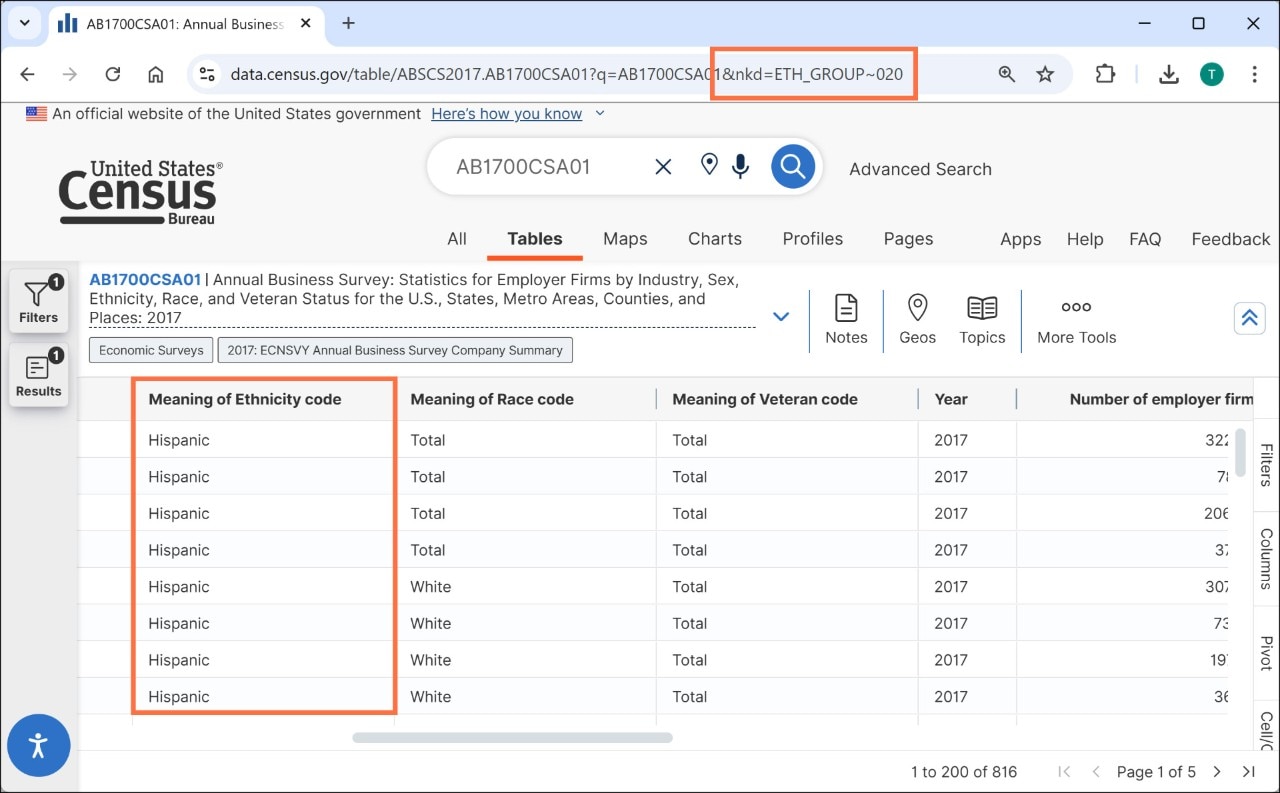Click 'Meaning of Veteran code' column header
The height and width of the screenshot is (793, 1280).
(765, 399)
